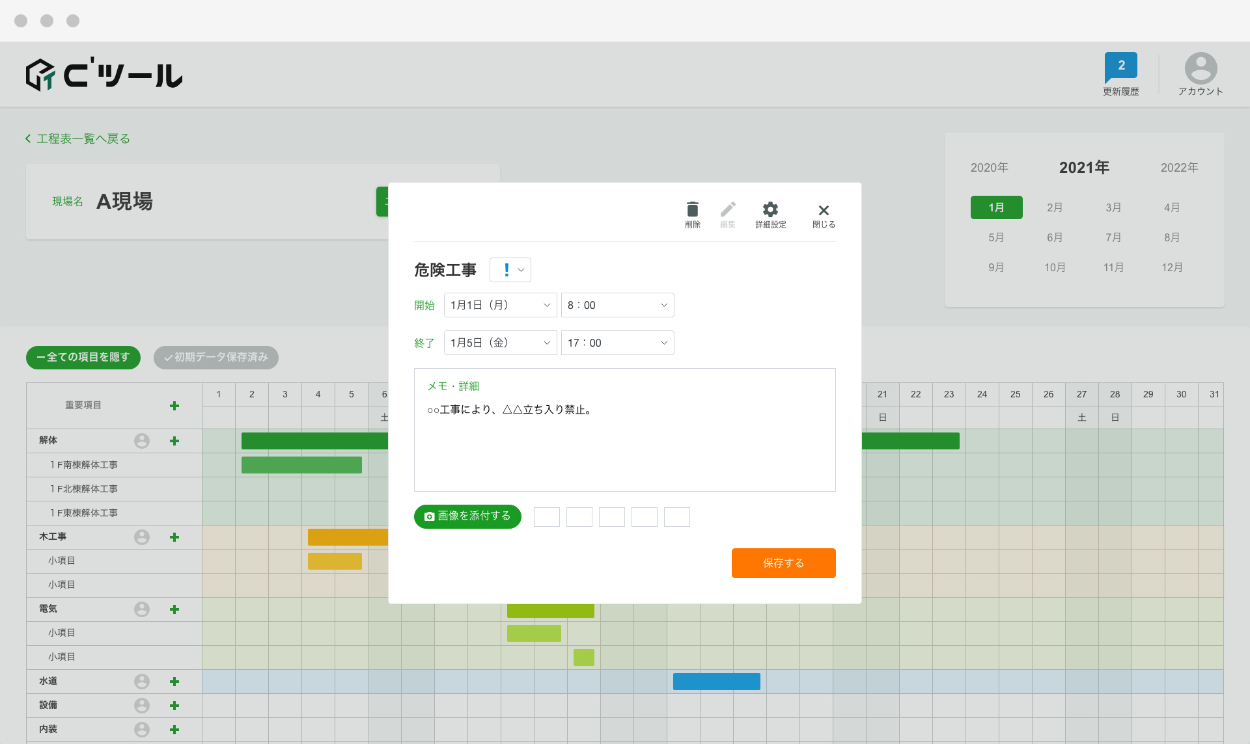Open the update history notification icon
Image resolution: width=1250 pixels, height=744 pixels.
pyautogui.click(x=1120, y=68)
